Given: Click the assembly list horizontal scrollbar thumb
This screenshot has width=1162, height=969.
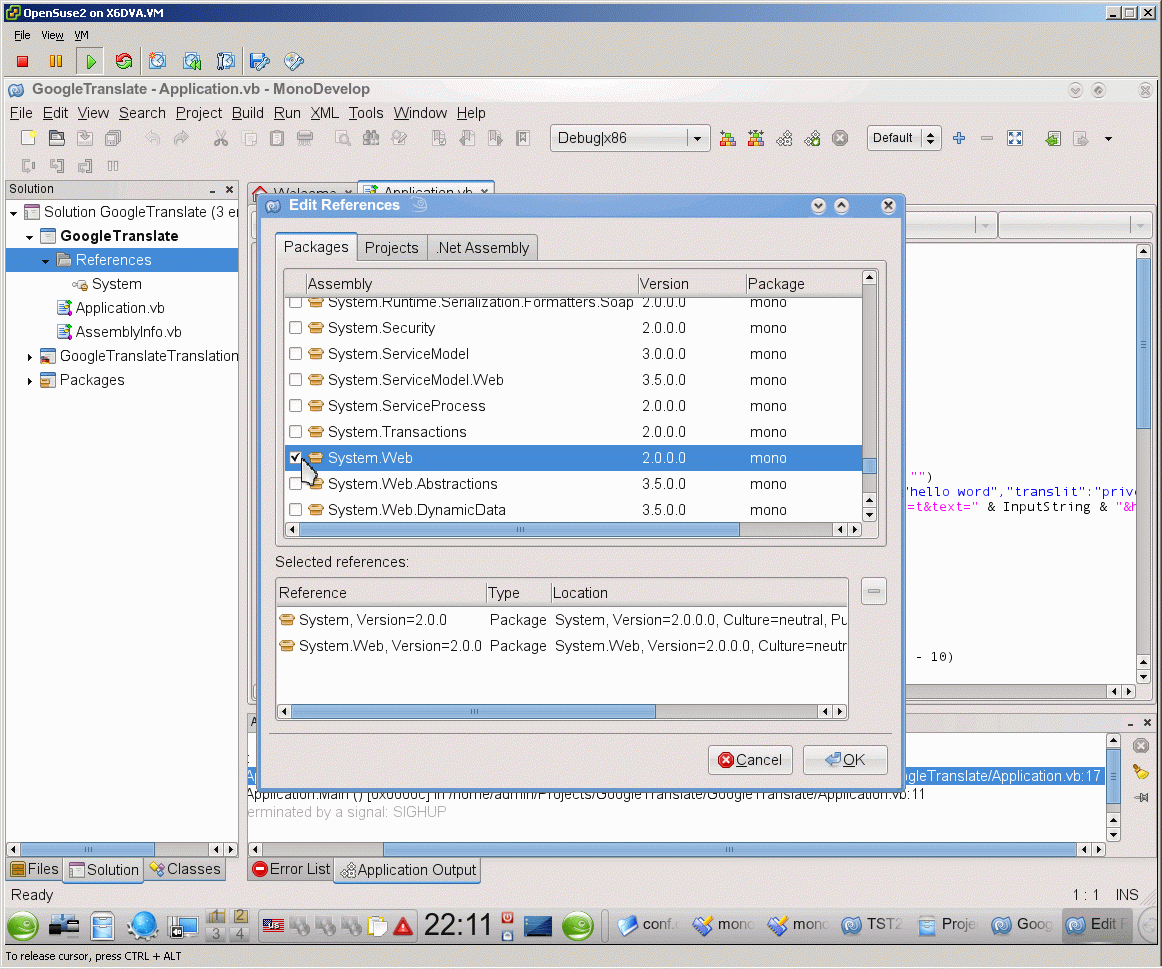Looking at the screenshot, I should [x=519, y=529].
